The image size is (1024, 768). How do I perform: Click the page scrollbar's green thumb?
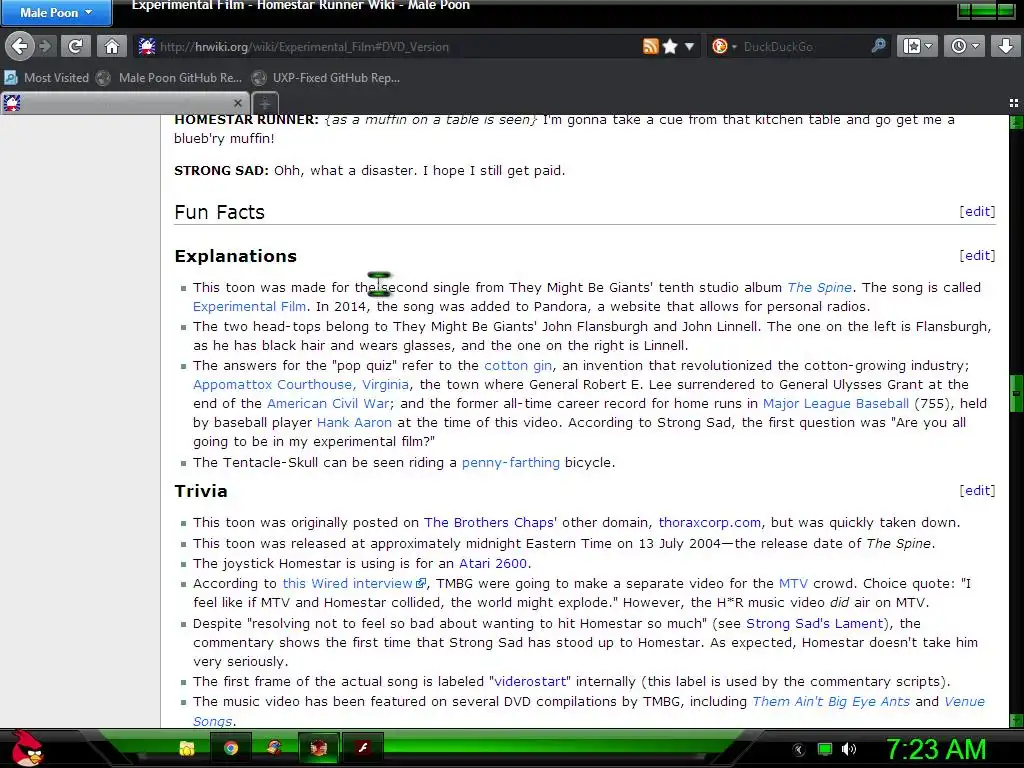1016,393
